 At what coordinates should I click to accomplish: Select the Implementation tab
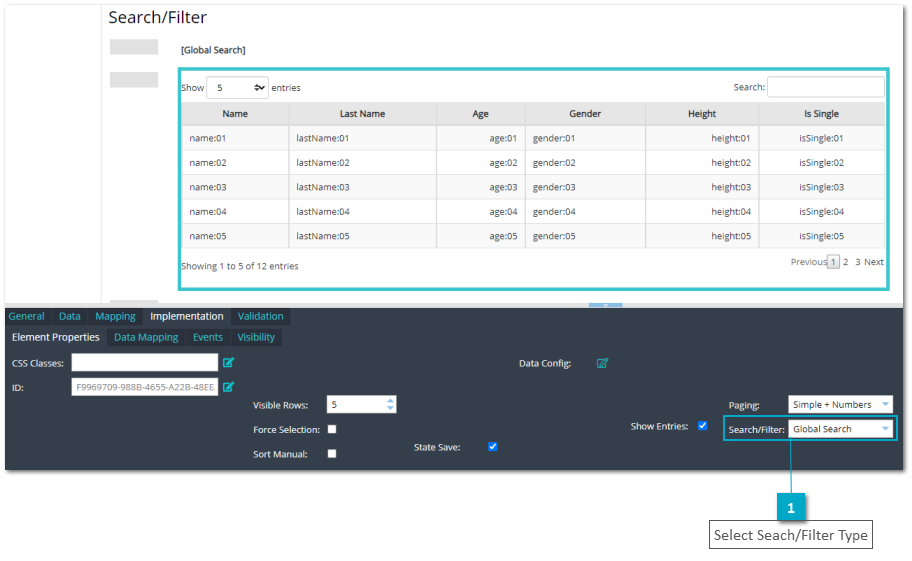(x=187, y=316)
